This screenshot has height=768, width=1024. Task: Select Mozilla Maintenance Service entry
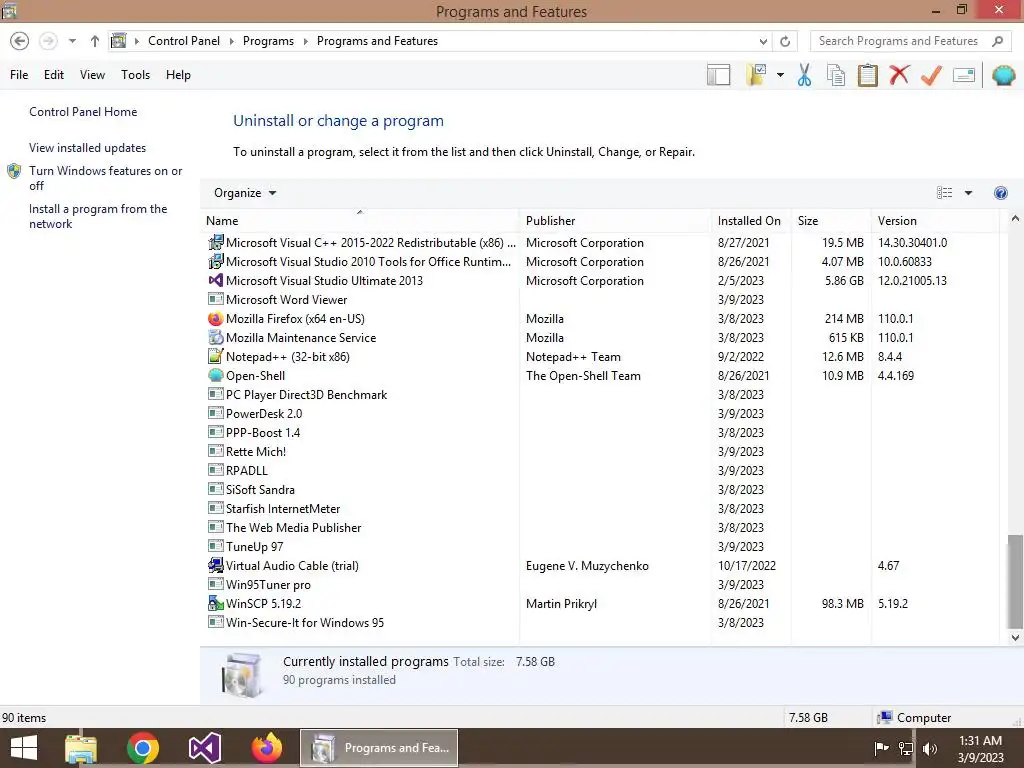coord(600,338)
